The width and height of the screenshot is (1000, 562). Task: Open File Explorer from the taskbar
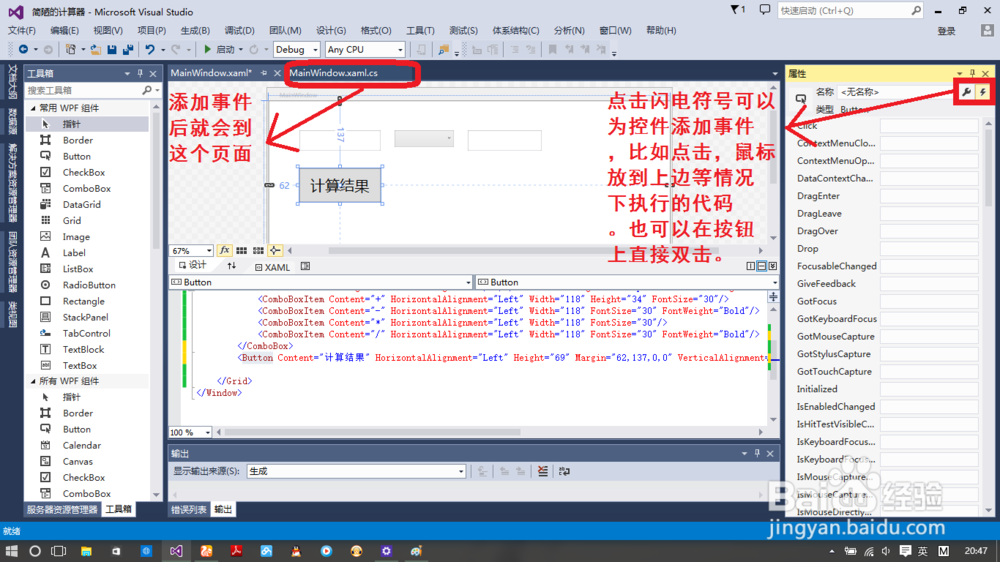(86, 551)
